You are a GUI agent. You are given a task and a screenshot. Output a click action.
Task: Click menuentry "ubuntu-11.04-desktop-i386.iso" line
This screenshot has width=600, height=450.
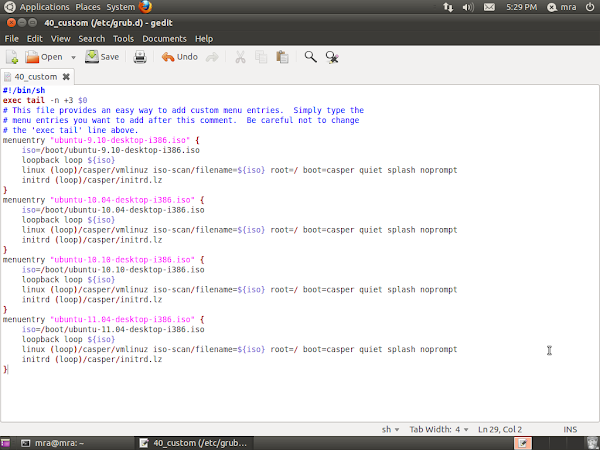tap(103, 319)
